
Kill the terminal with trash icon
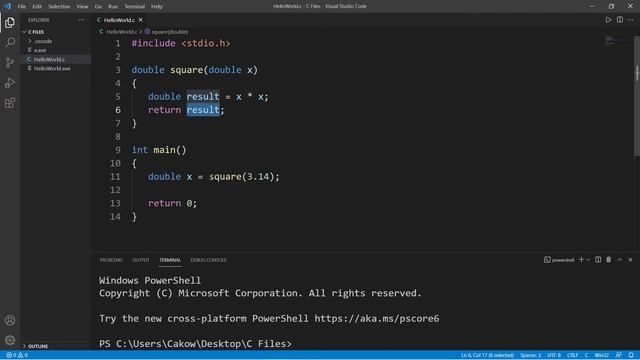point(609,260)
